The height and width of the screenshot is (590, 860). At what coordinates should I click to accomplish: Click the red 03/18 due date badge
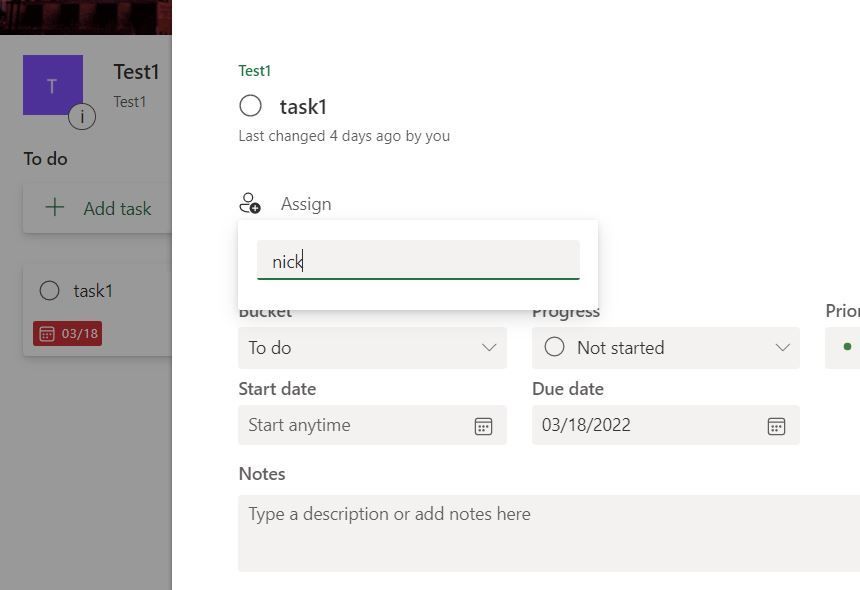coord(67,333)
